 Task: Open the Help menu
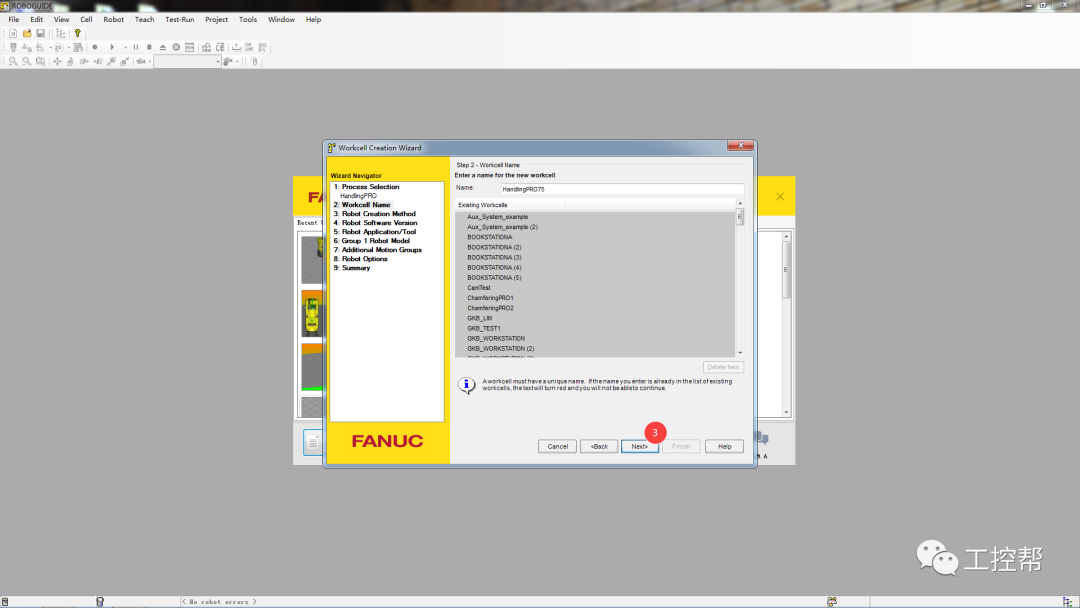click(313, 19)
